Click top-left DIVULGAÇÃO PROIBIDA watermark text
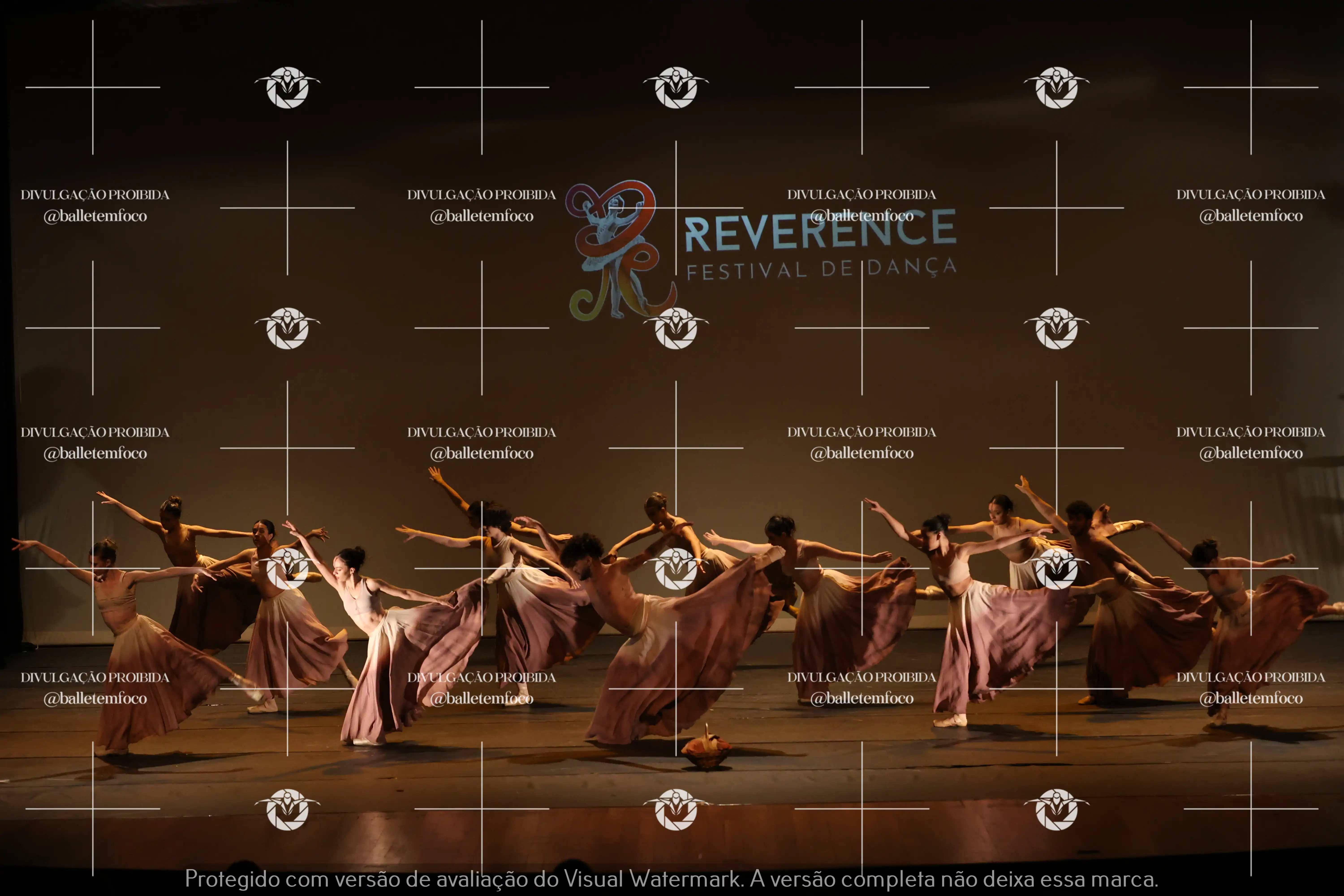 point(95,195)
